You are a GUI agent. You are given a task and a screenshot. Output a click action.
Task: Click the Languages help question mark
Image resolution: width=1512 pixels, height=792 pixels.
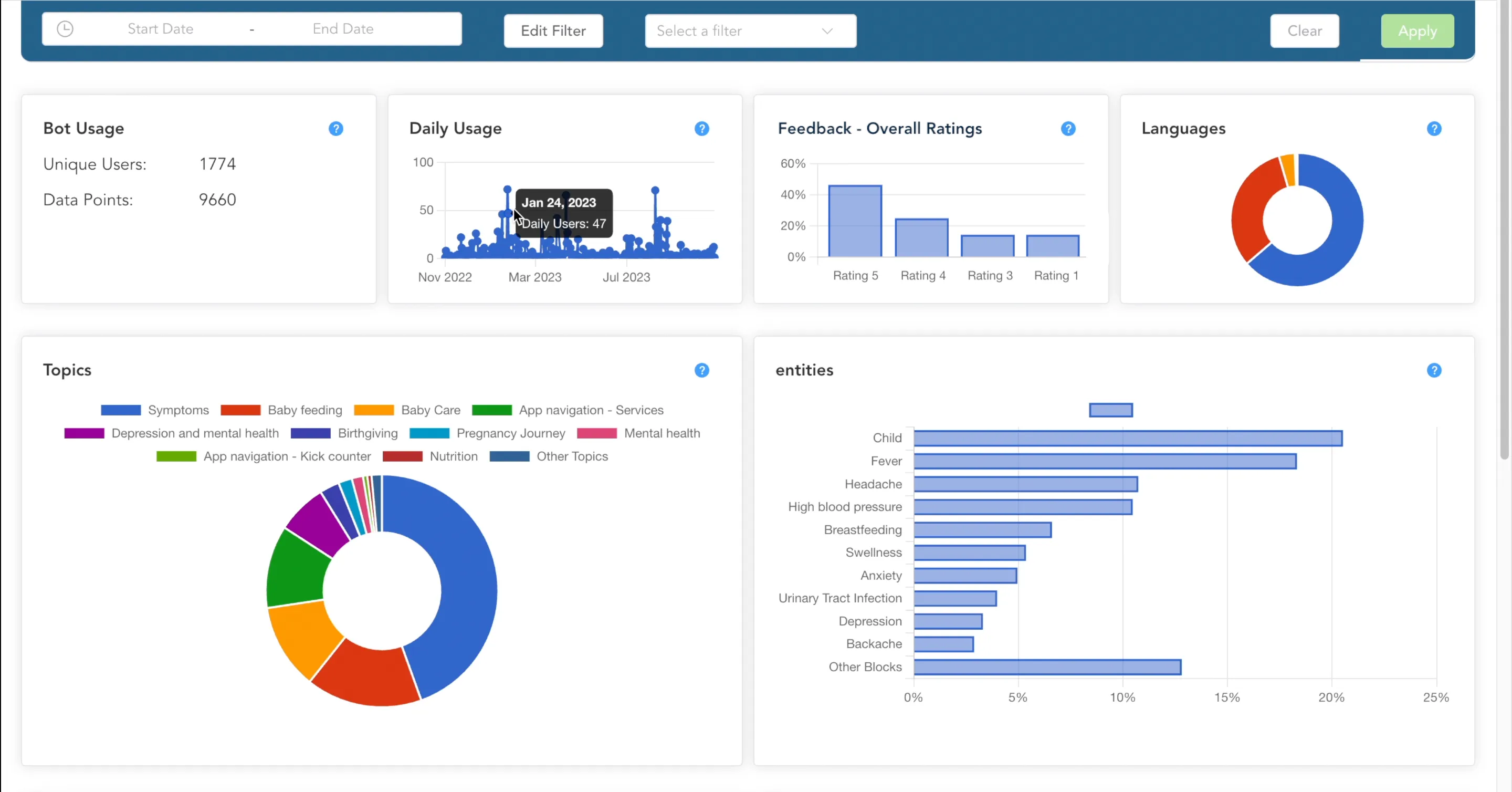(x=1433, y=129)
